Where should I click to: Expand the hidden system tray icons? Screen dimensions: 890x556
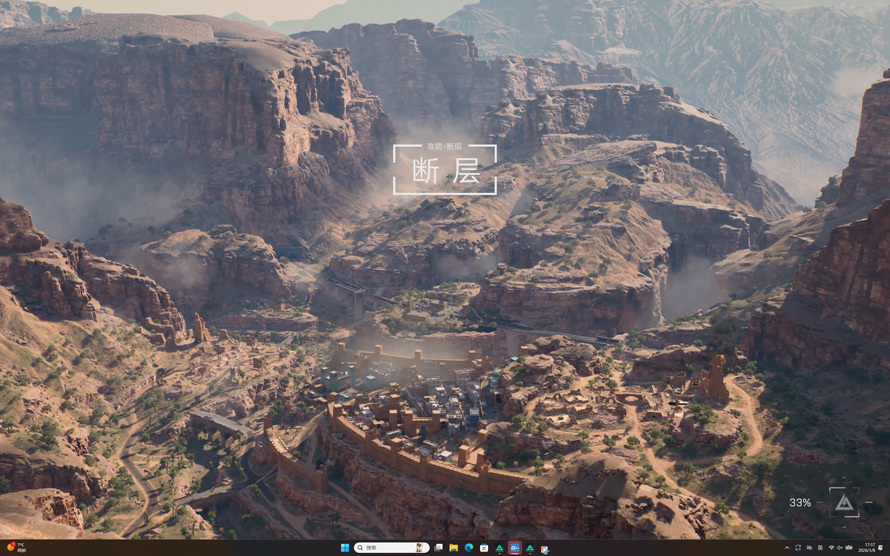coord(787,548)
